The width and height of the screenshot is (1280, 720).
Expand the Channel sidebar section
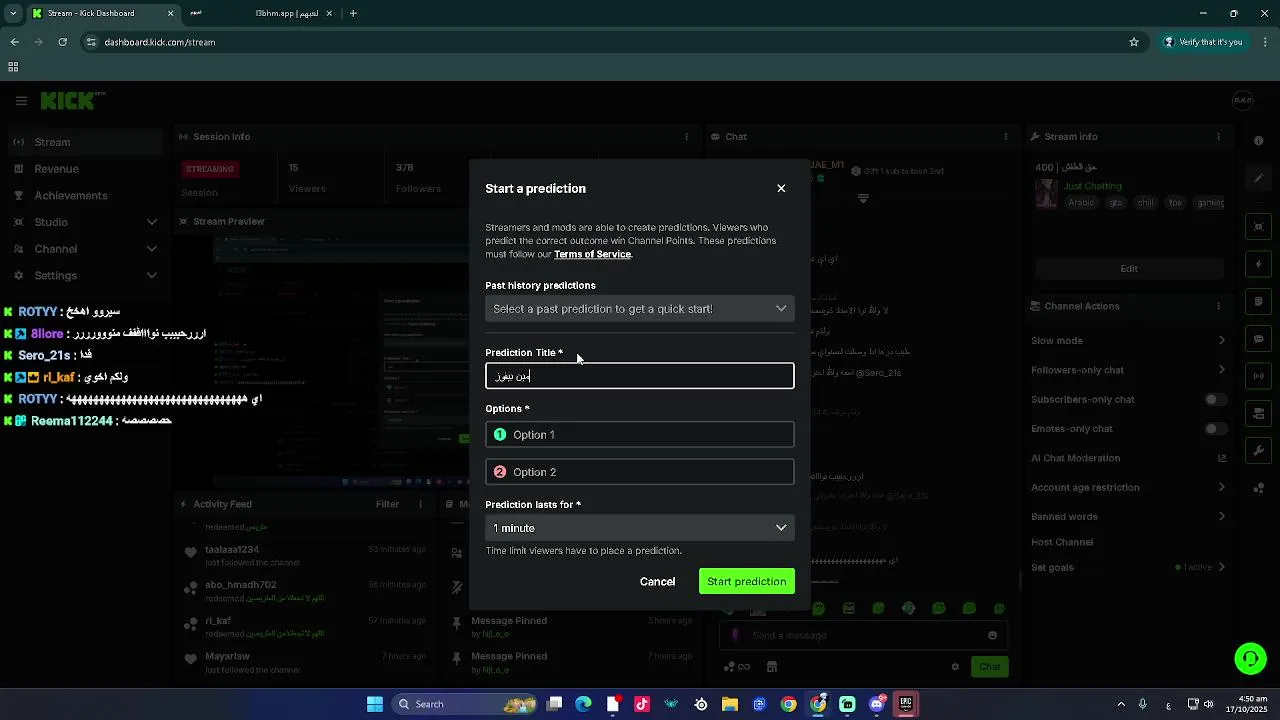[x=84, y=249]
